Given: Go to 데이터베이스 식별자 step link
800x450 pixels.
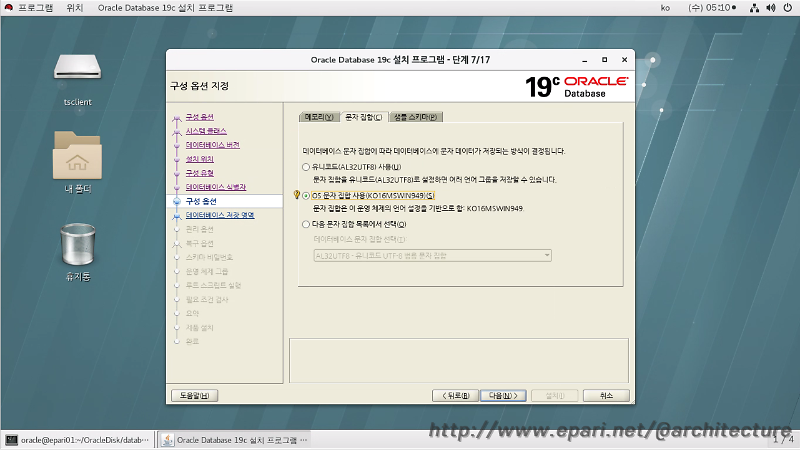Looking at the screenshot, I should click(216, 187).
